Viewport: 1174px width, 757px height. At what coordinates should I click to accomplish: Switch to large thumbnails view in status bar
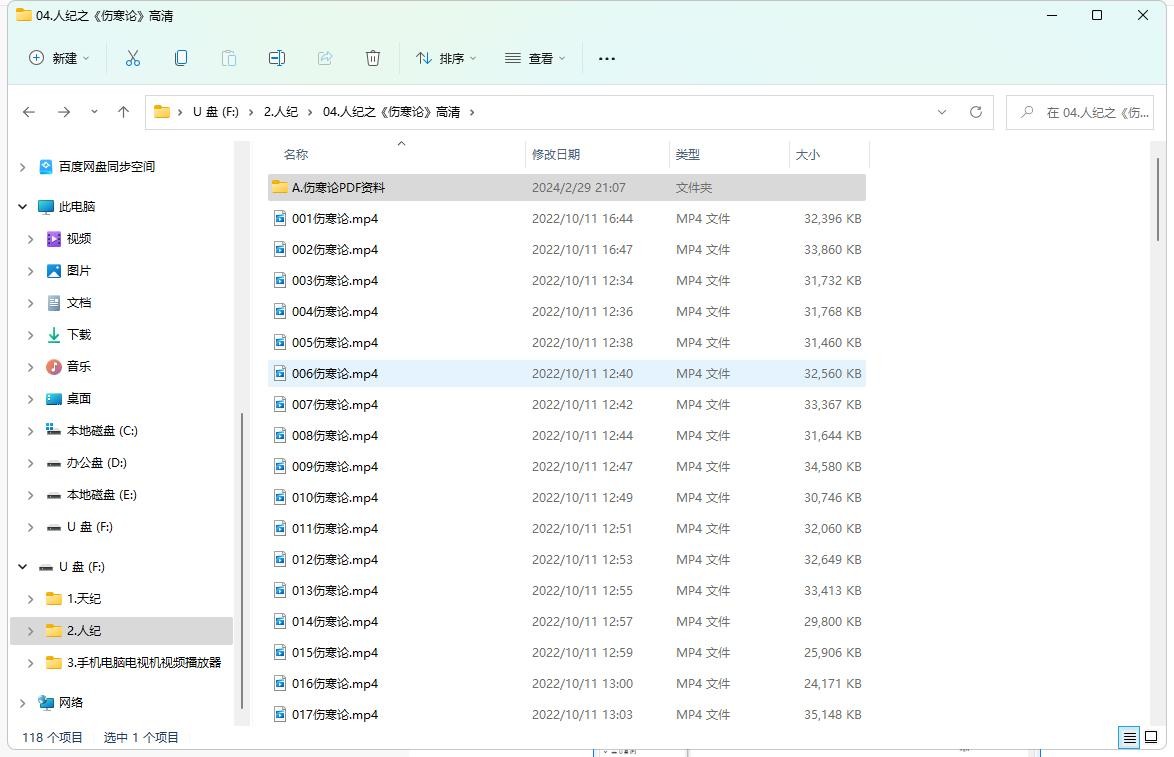[x=1151, y=738]
